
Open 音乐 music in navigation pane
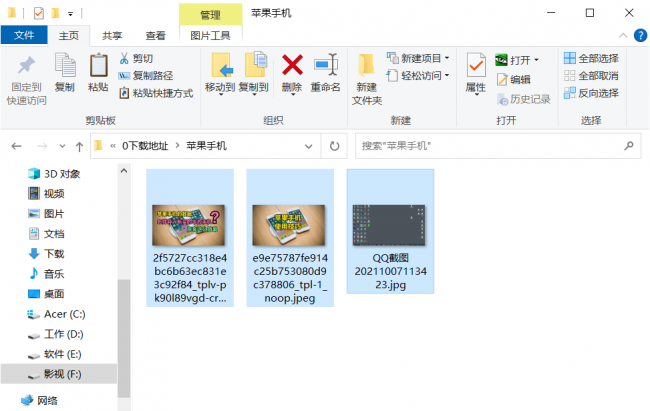click(x=46, y=274)
